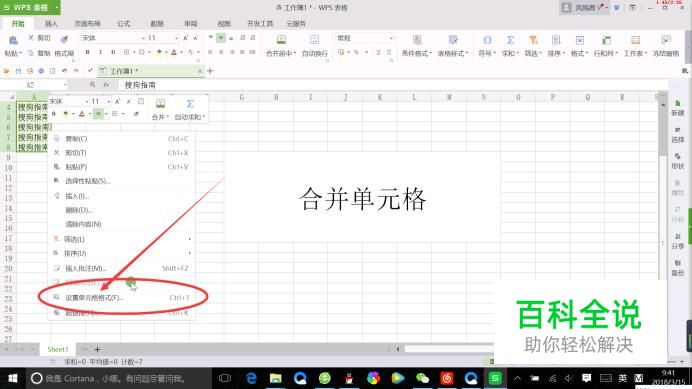Screen dimensions: 692x389
Task: Switch to the Formulas (公式) ribbon tab
Action: point(124,23)
